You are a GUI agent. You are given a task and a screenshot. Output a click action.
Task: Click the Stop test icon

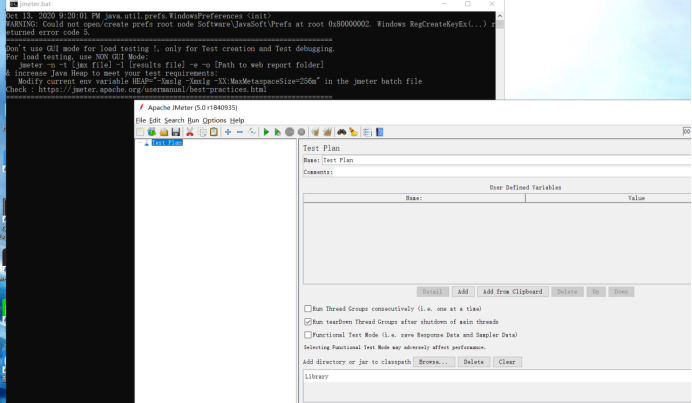[290, 132]
